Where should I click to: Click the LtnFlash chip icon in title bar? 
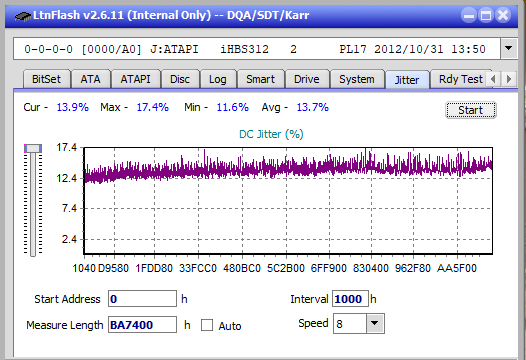[22, 15]
